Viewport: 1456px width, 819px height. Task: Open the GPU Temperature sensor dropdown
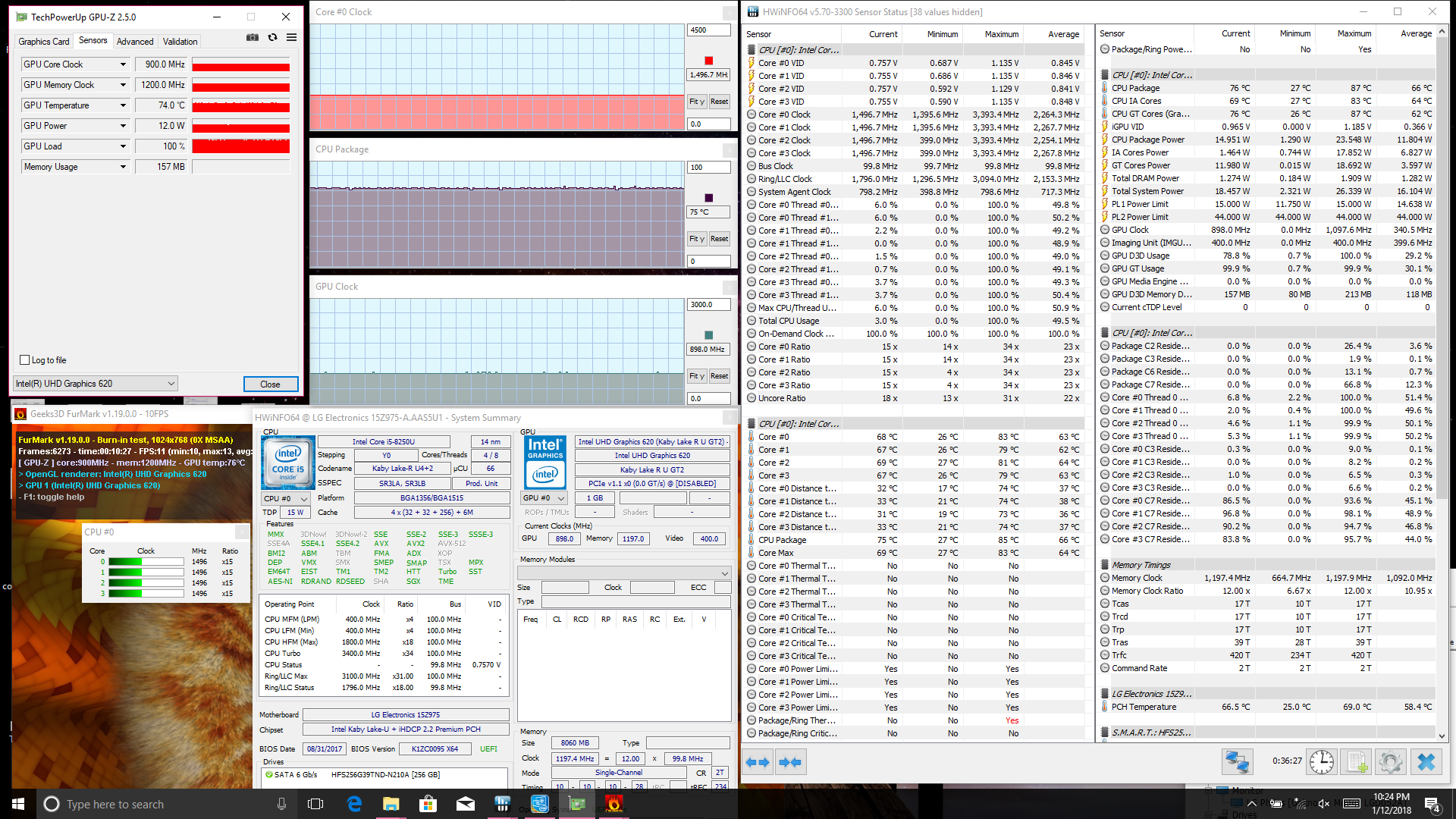tap(123, 105)
